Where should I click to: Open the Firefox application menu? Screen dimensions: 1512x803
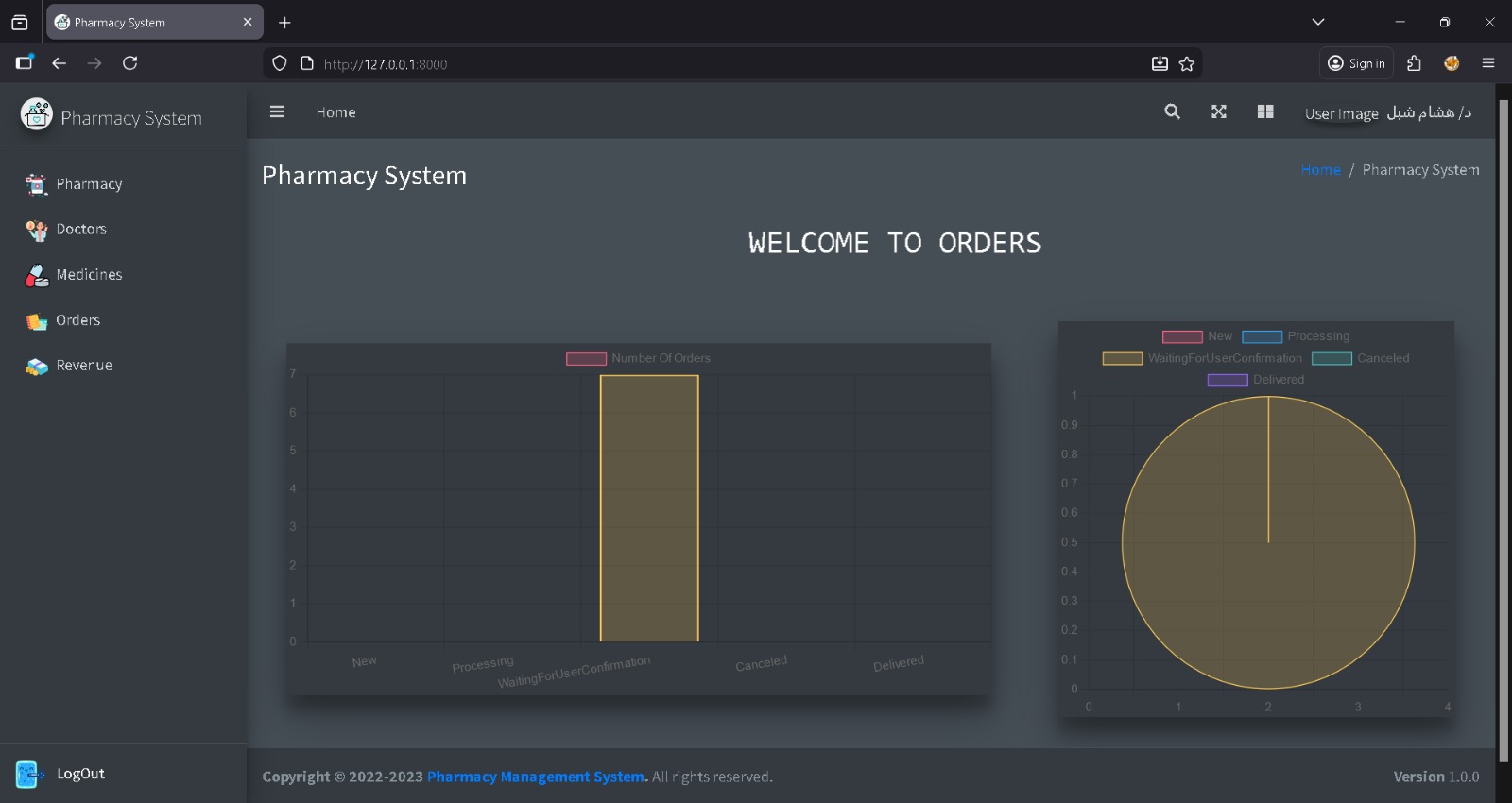1488,63
